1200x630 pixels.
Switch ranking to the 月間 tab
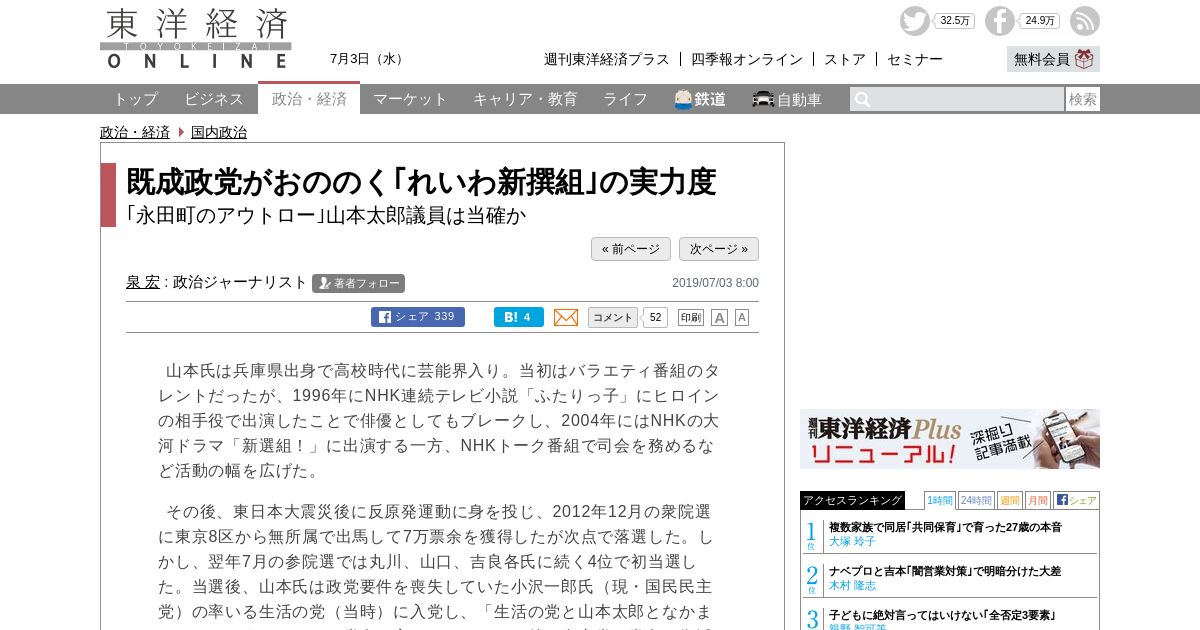click(x=1038, y=500)
